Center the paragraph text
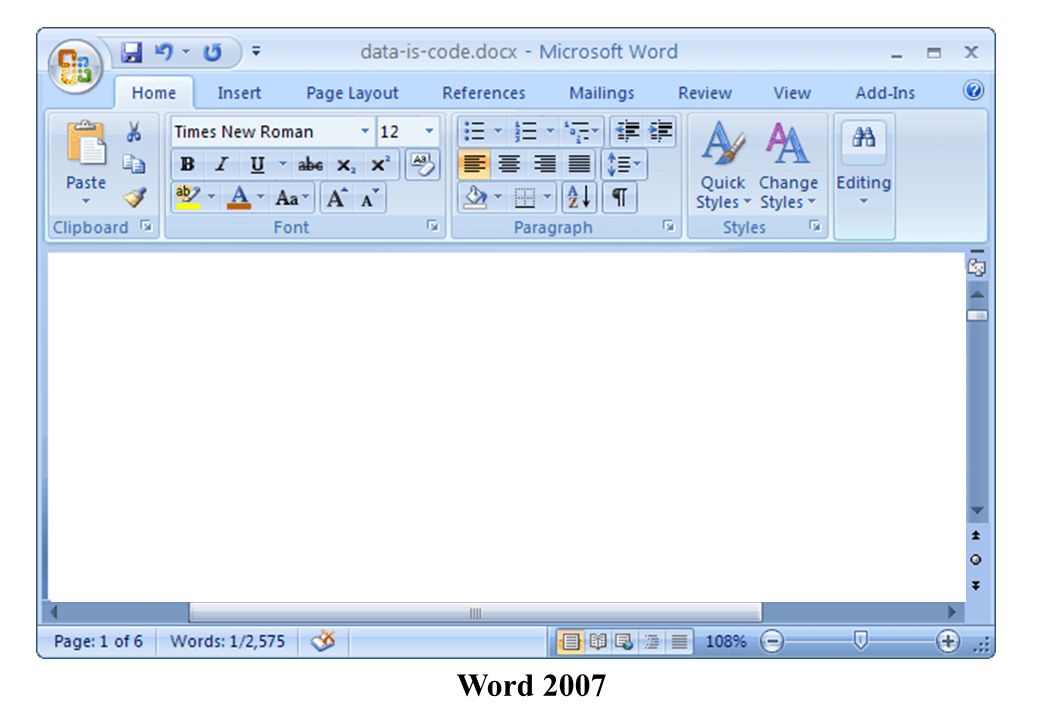1040x720 pixels. [x=509, y=164]
